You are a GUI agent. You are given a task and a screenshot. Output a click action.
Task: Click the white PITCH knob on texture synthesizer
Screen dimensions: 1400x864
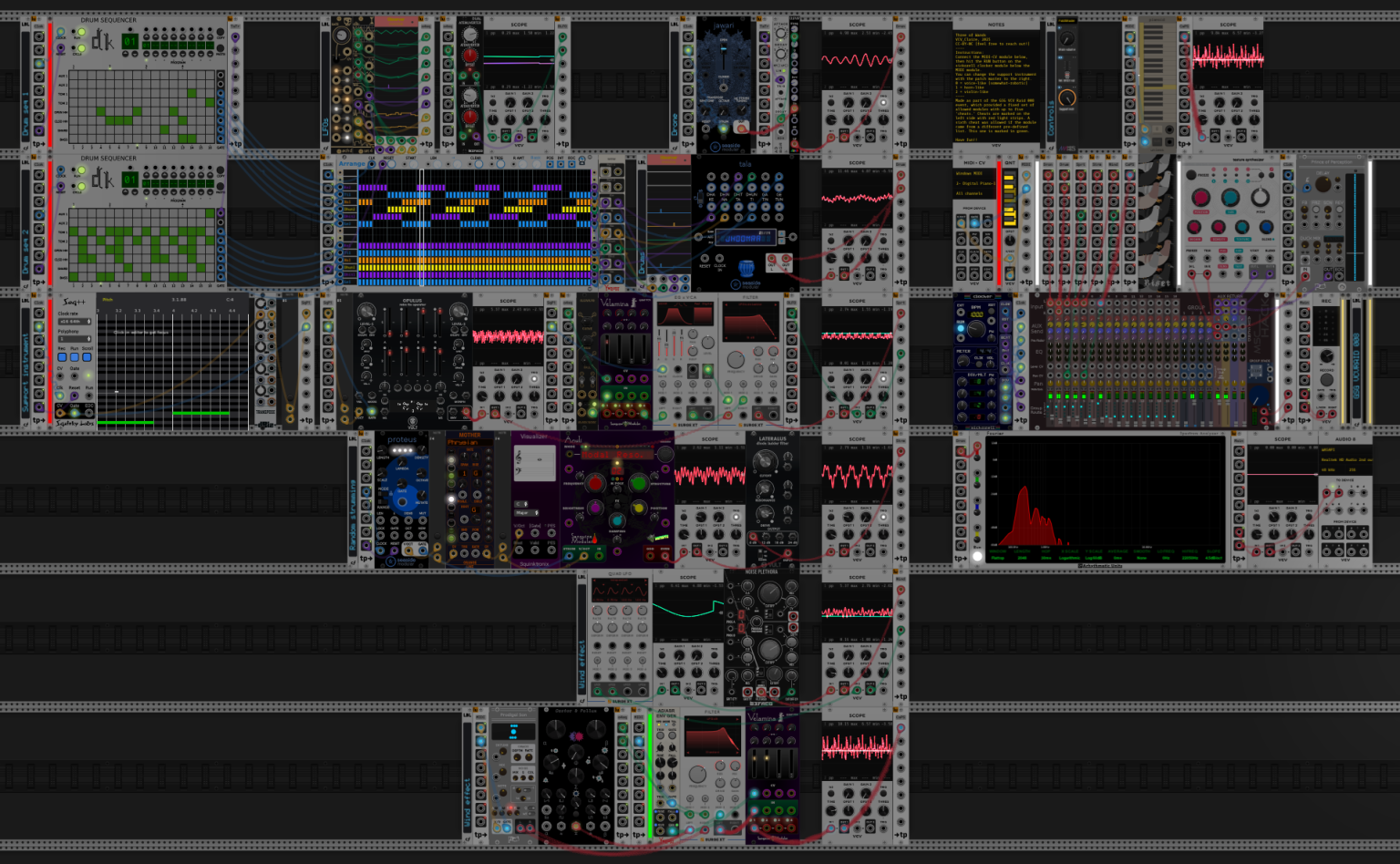point(1261,198)
